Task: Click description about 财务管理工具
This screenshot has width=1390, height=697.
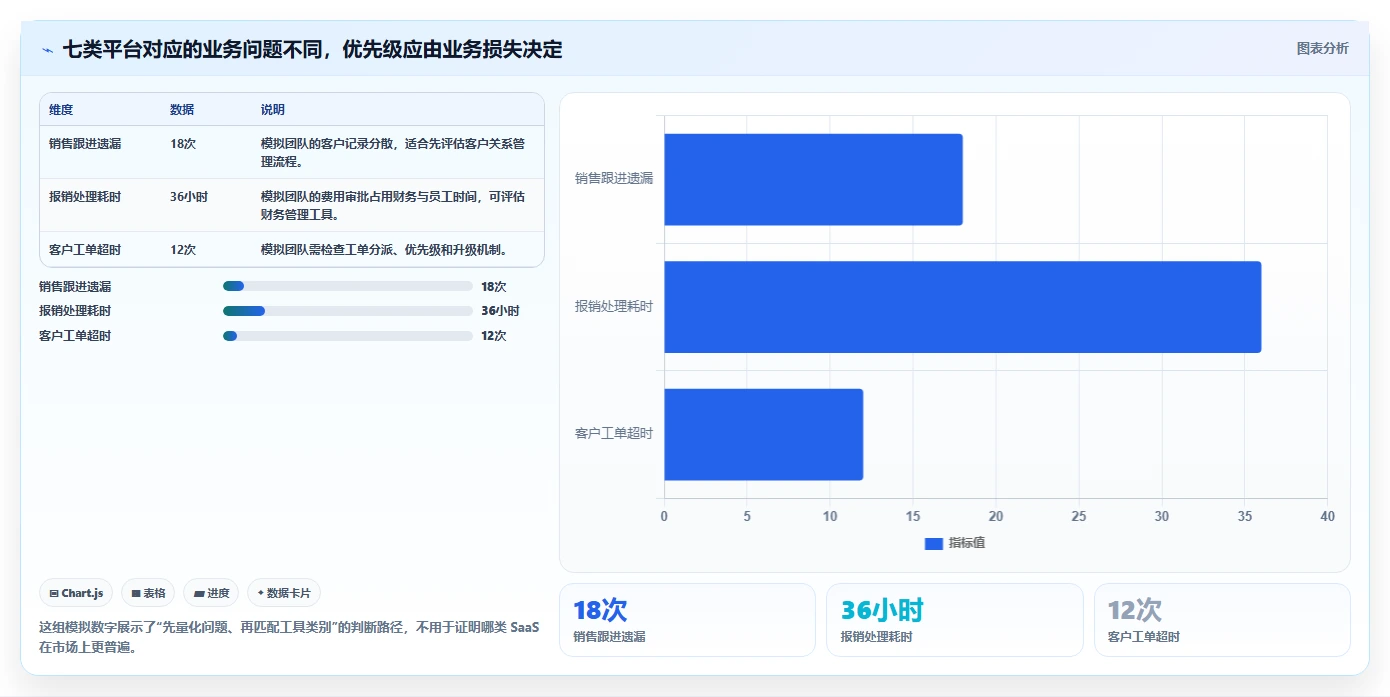Action: (393, 205)
